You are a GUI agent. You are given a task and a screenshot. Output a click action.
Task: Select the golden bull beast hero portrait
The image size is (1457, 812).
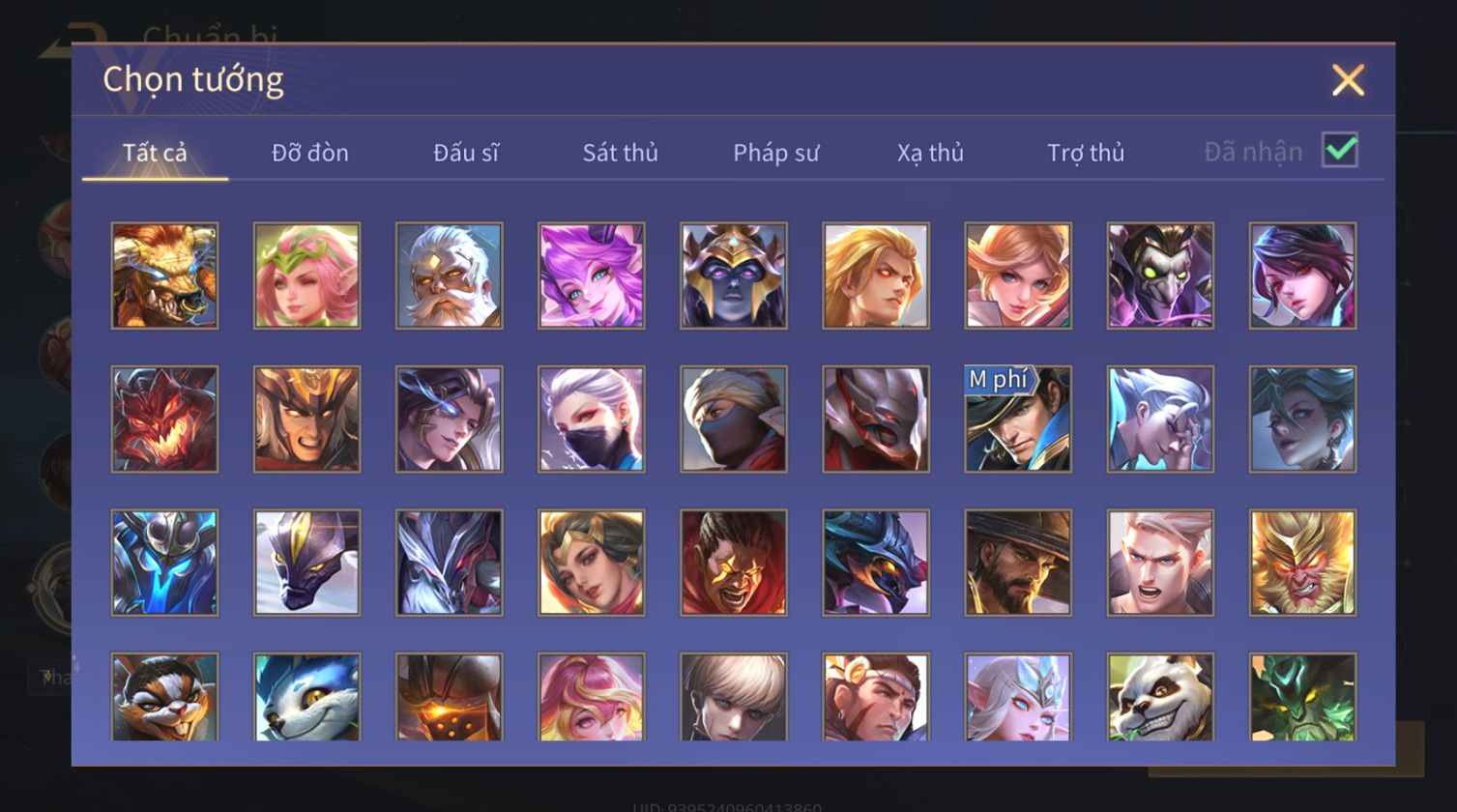tap(164, 275)
